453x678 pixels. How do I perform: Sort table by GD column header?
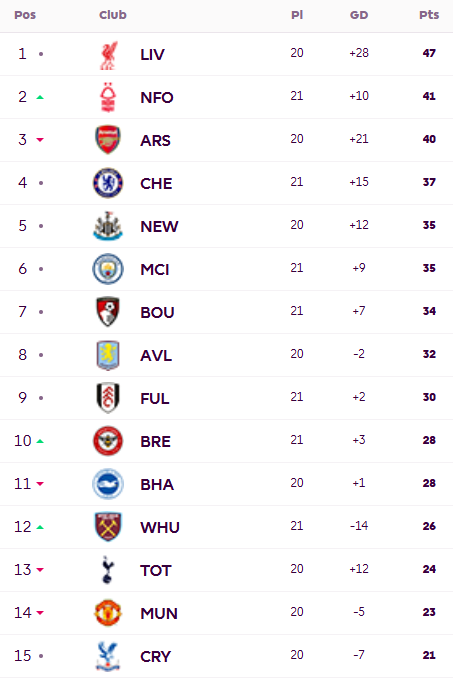click(359, 15)
